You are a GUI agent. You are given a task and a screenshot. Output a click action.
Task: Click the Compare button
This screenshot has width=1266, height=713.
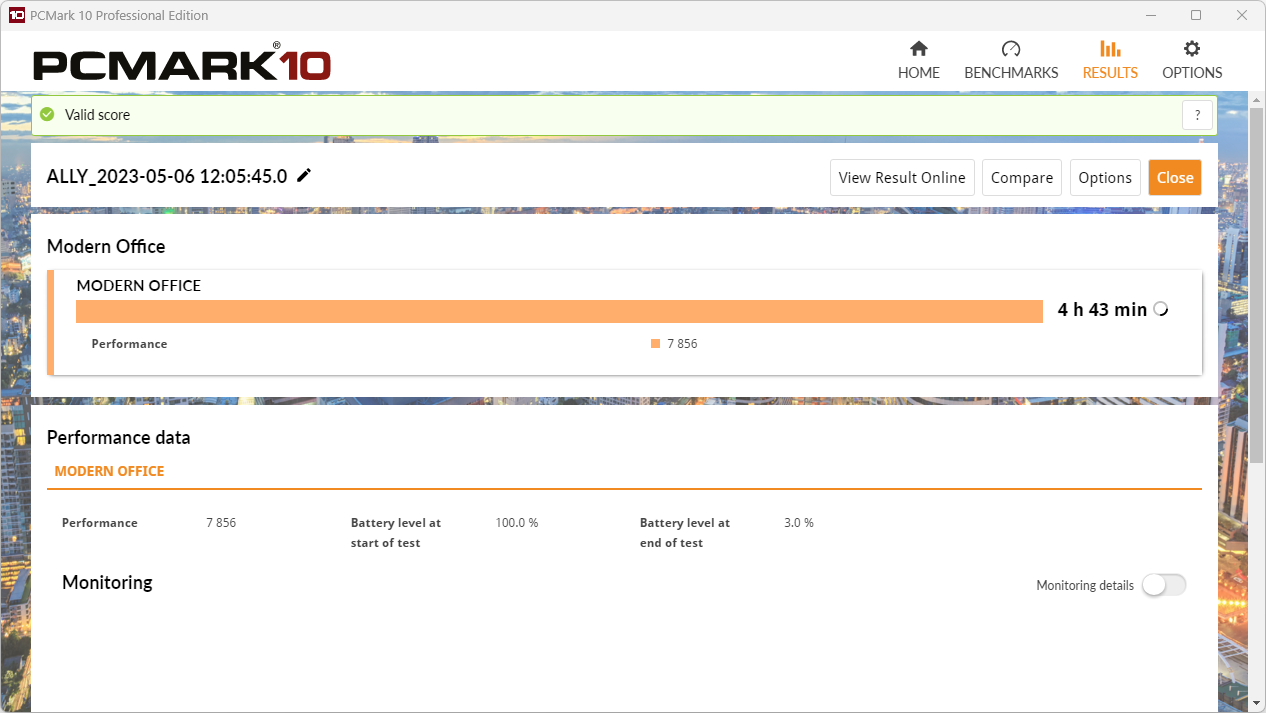(1022, 177)
